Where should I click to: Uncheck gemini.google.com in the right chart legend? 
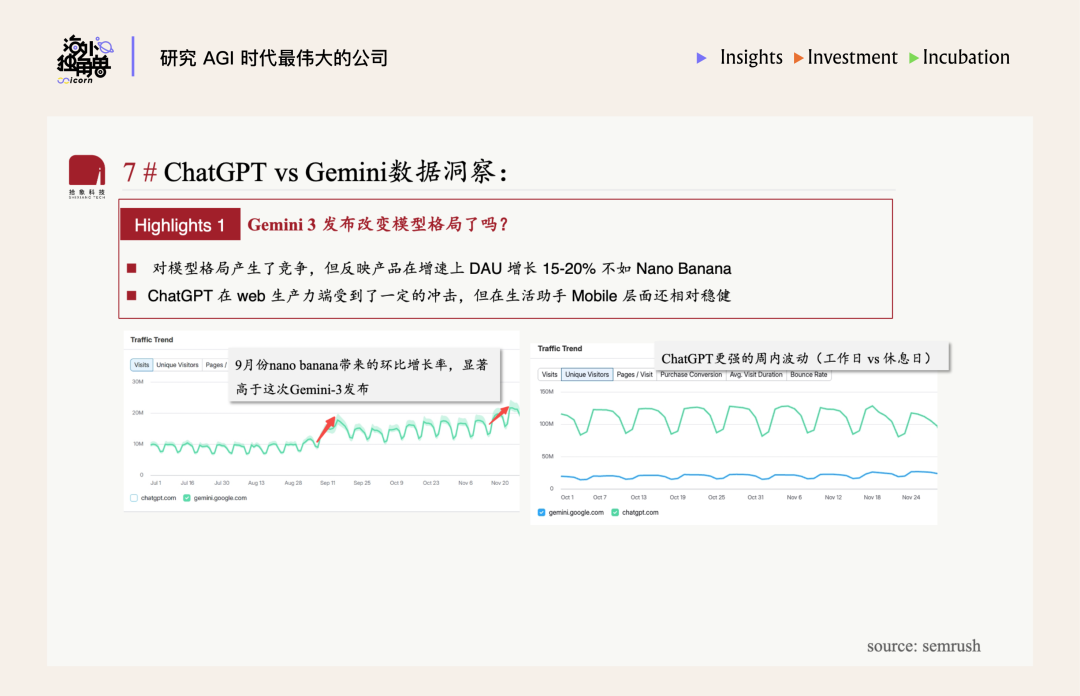coord(542,512)
